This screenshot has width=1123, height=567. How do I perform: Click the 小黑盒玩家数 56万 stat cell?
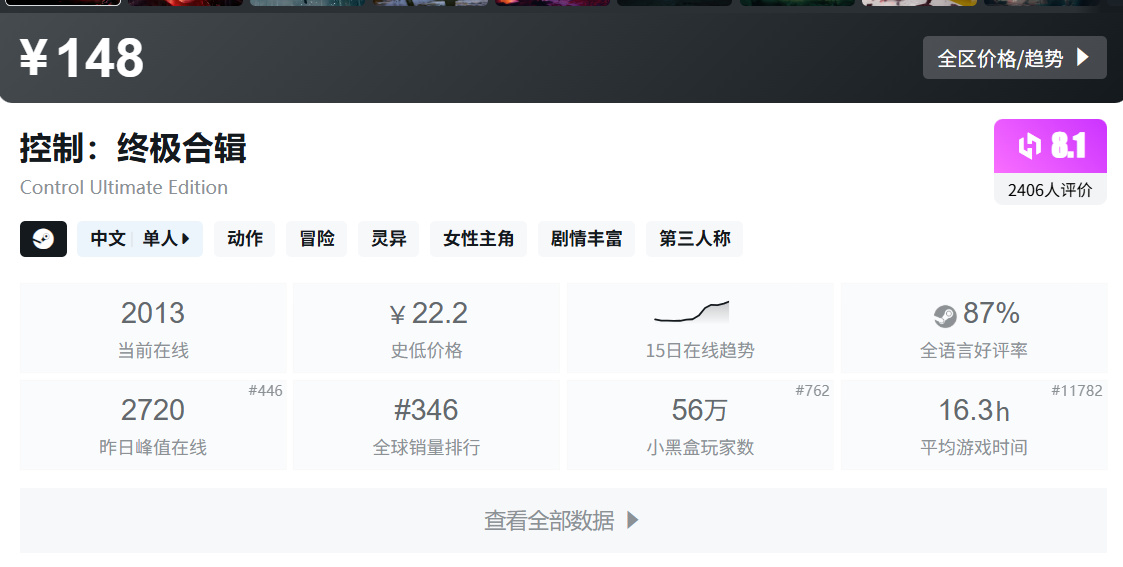click(x=700, y=425)
